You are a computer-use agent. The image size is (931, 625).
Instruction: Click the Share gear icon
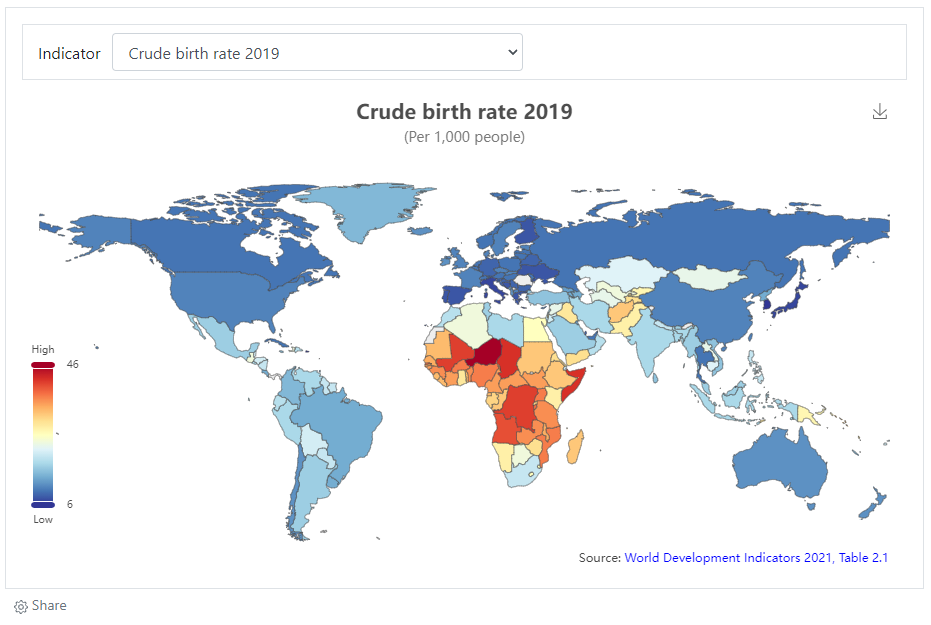(21, 607)
